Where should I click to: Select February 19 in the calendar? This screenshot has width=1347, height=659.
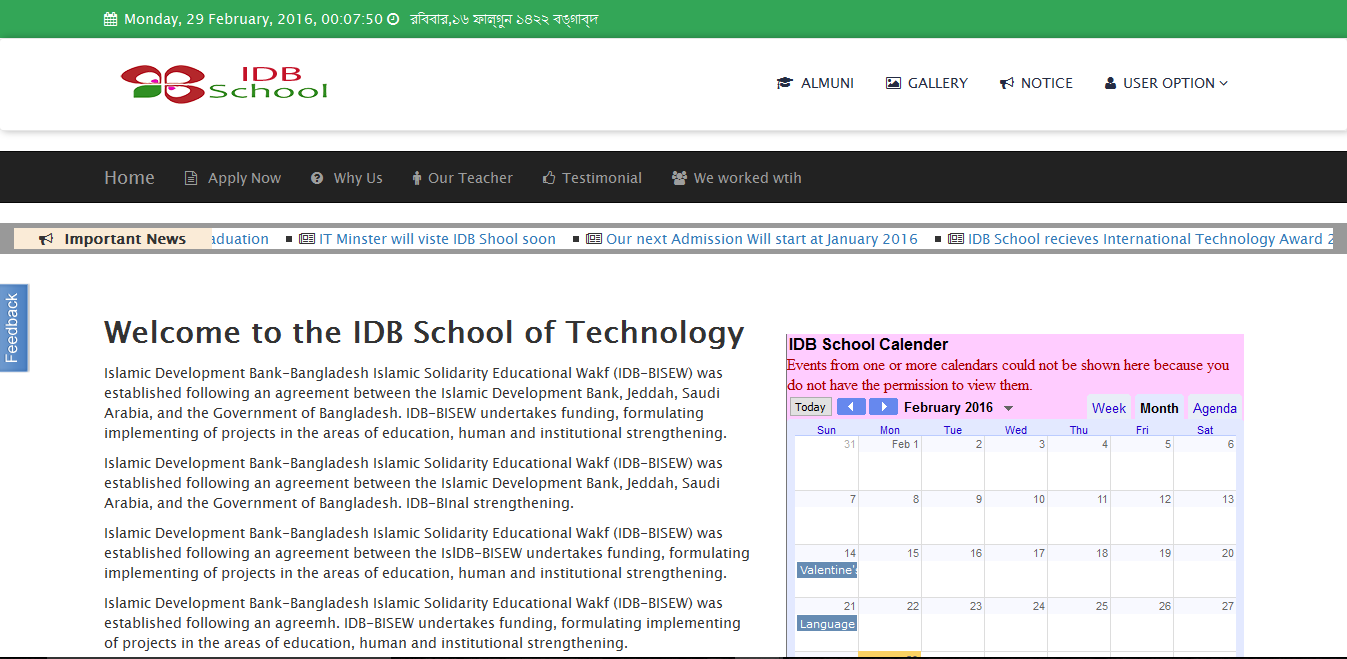coord(1142,571)
